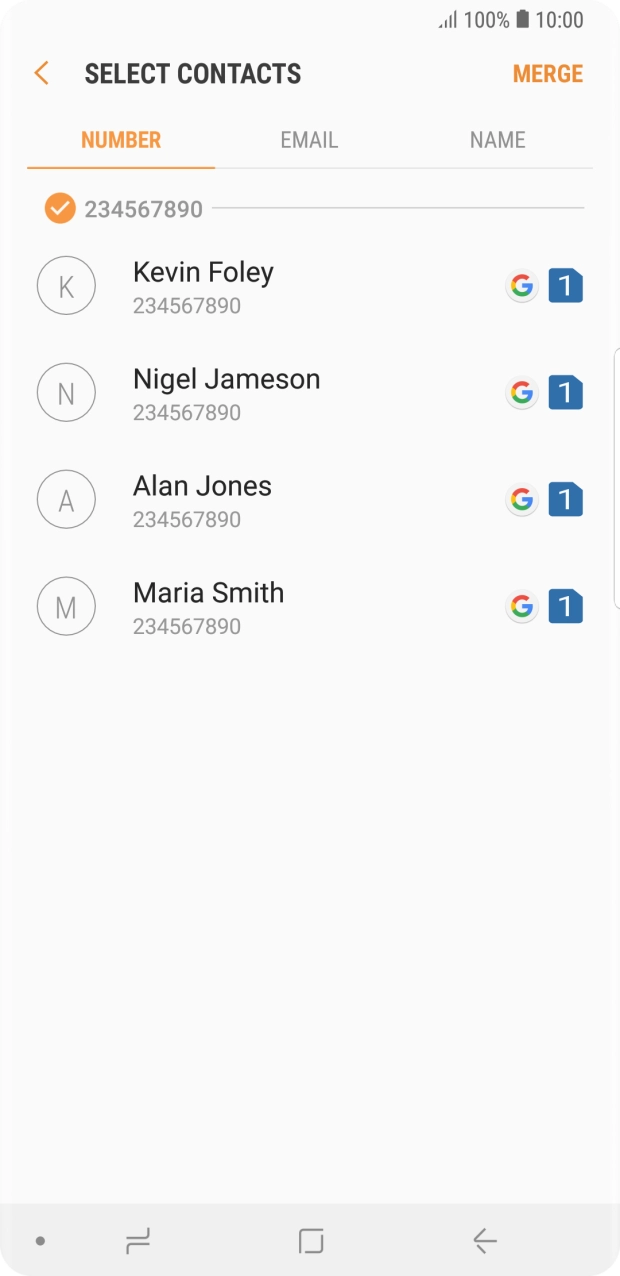Tap the Google account icon for Alan Jones
This screenshot has width=620, height=1276.
click(521, 500)
